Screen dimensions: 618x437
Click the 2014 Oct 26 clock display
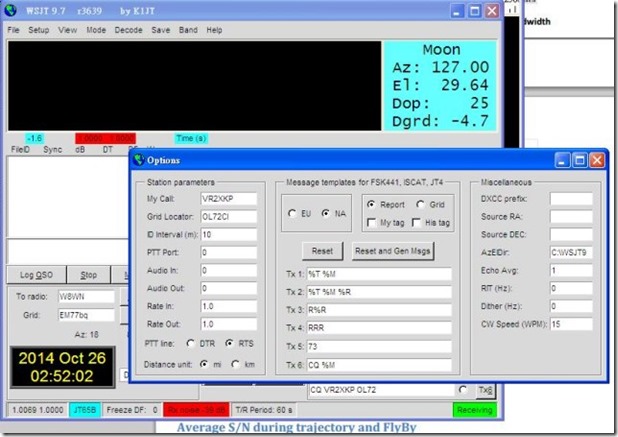[x=62, y=367]
